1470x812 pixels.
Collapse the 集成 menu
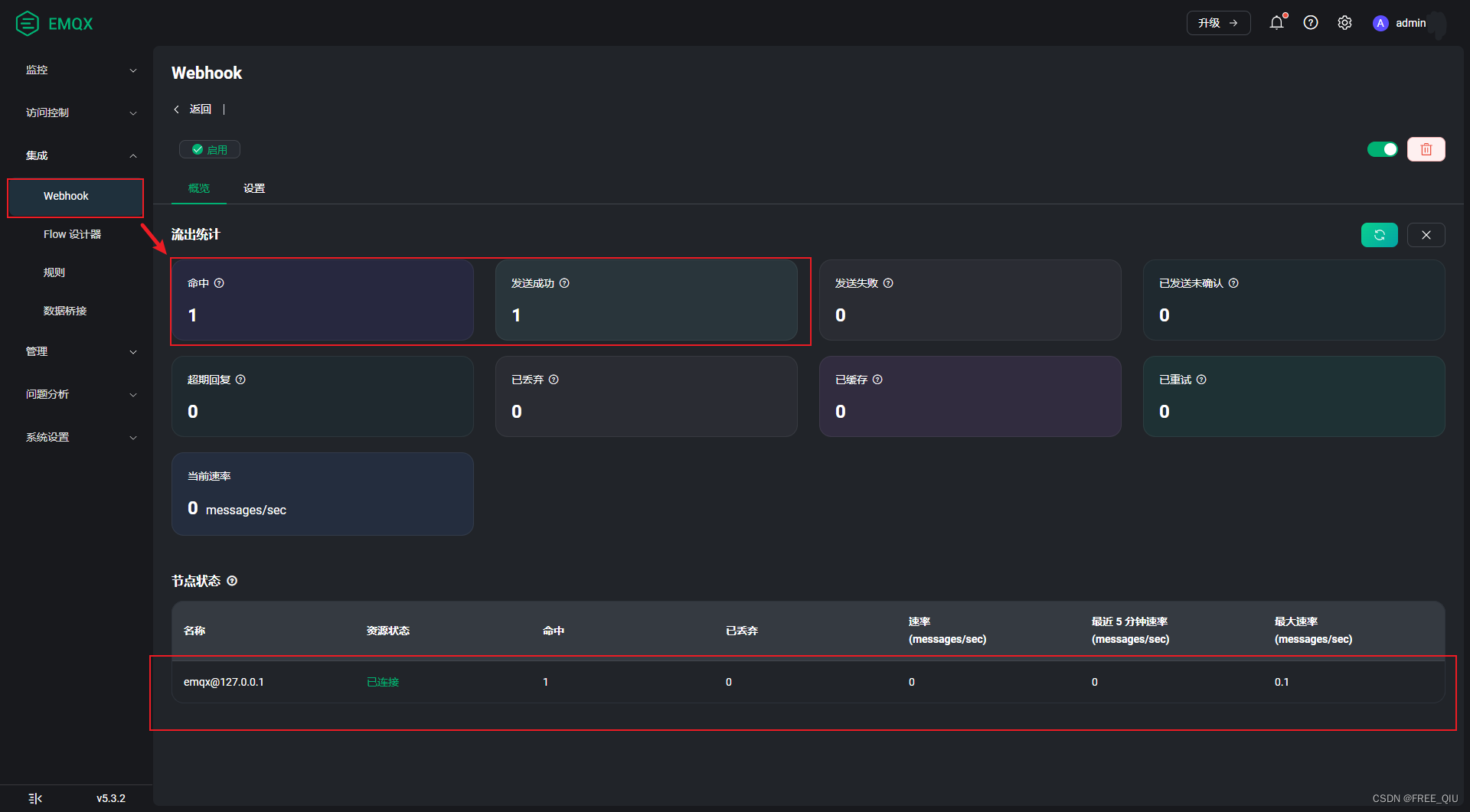(77, 155)
